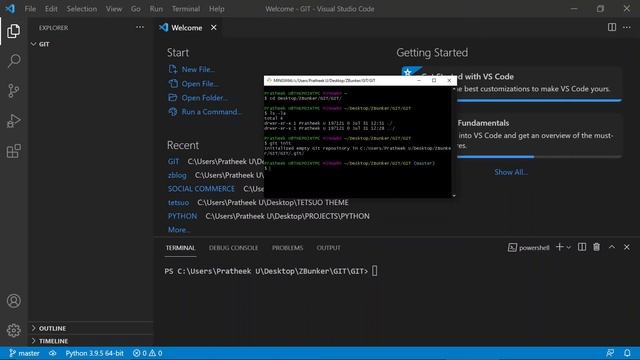
Task: Click the powershell terminal label
Action: click(529, 247)
